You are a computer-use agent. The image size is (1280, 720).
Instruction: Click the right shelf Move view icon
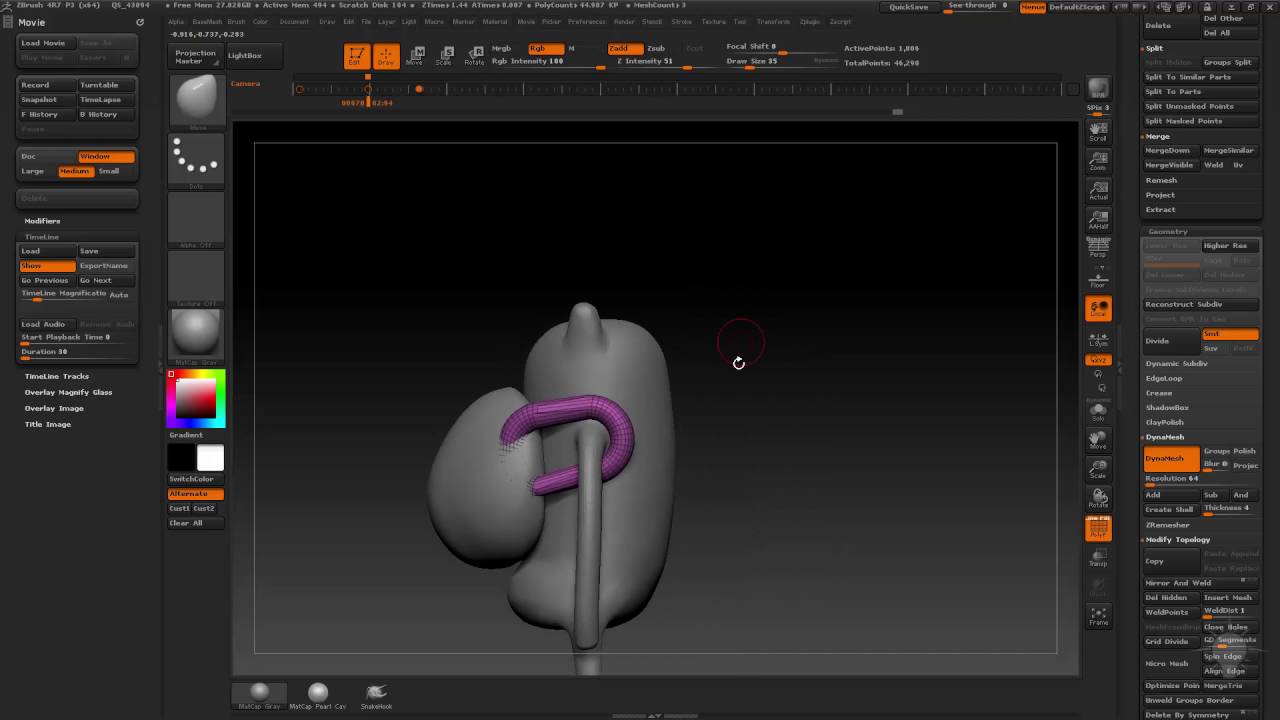coord(1098,441)
